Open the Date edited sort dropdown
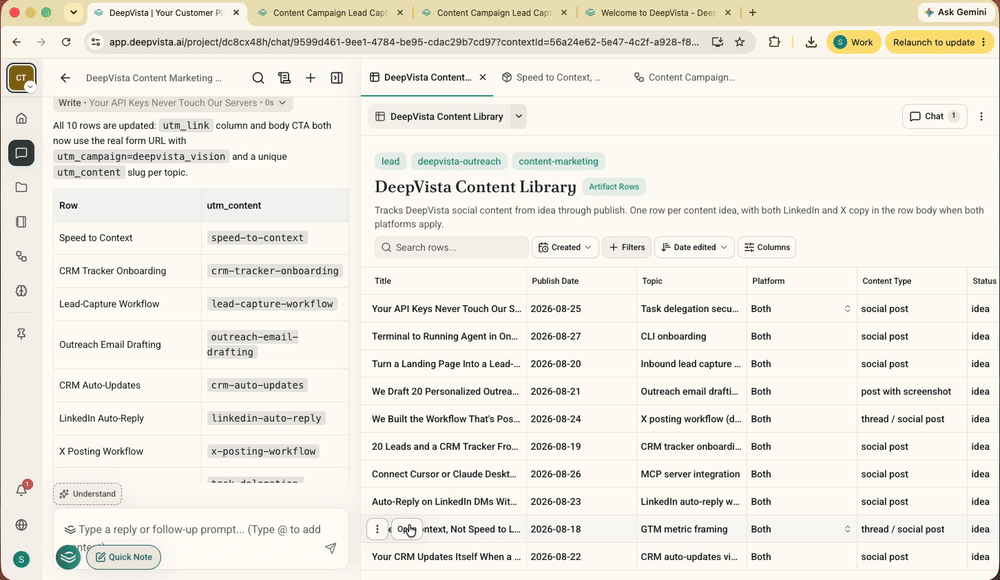 pos(694,247)
